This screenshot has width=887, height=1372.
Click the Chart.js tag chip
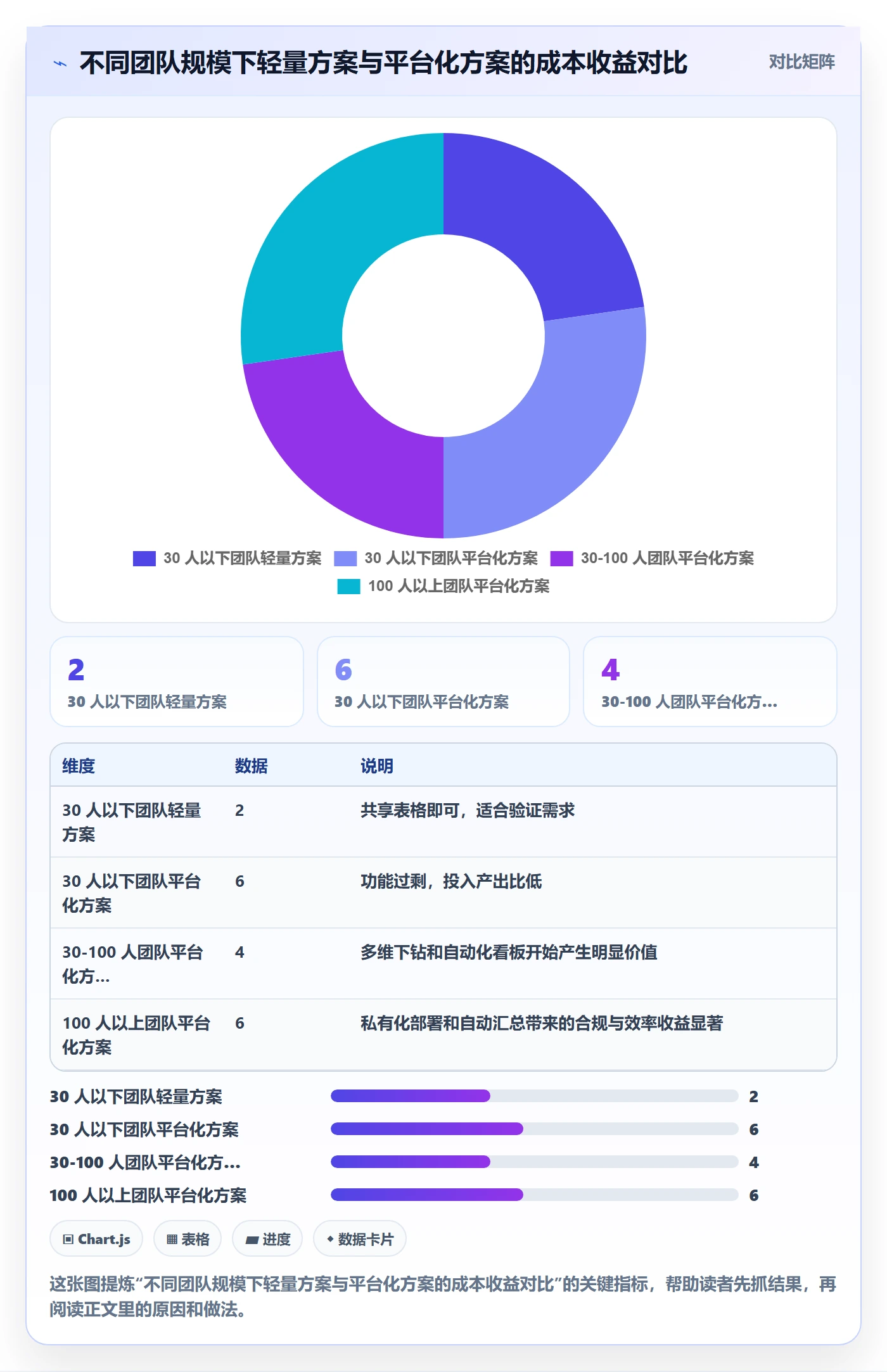tap(96, 1239)
